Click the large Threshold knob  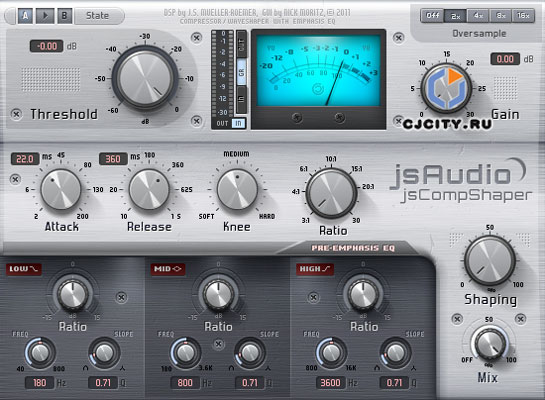[x=145, y=78]
